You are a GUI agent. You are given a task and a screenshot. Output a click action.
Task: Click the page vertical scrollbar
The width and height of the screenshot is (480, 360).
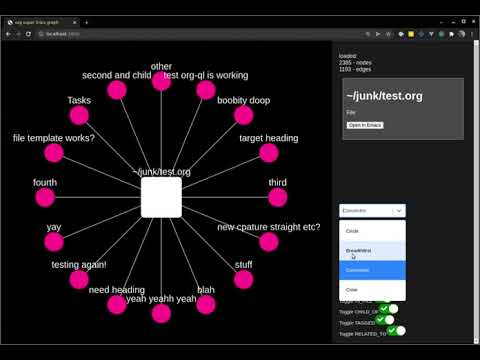[x=476, y=192]
